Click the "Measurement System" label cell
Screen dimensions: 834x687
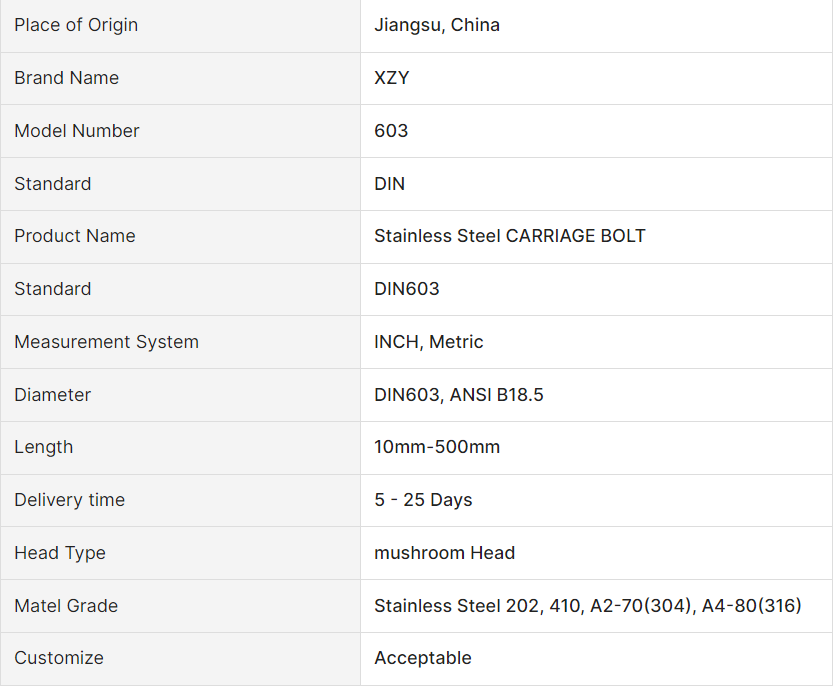(106, 342)
